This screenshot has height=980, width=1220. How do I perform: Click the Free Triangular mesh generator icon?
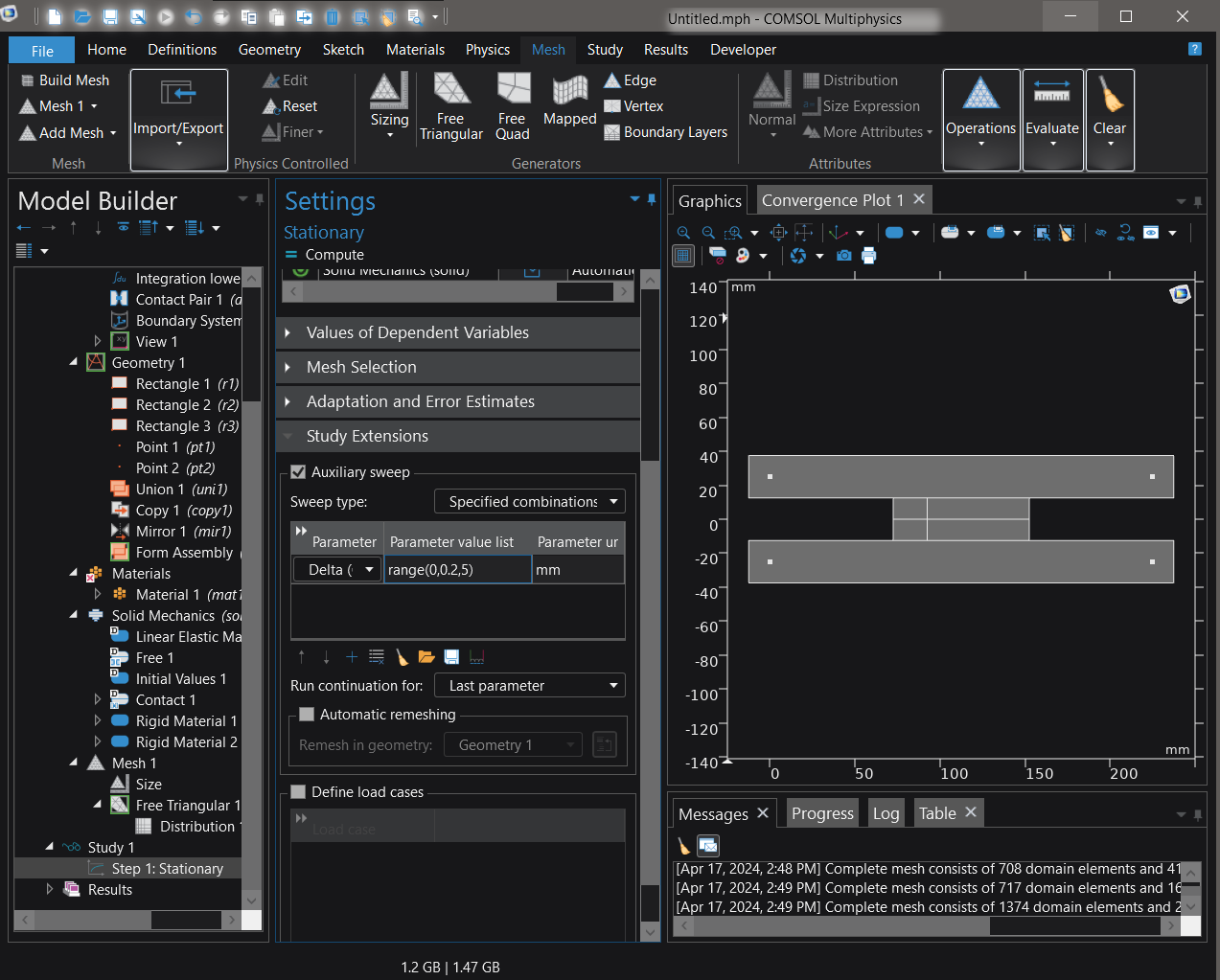pos(450,90)
